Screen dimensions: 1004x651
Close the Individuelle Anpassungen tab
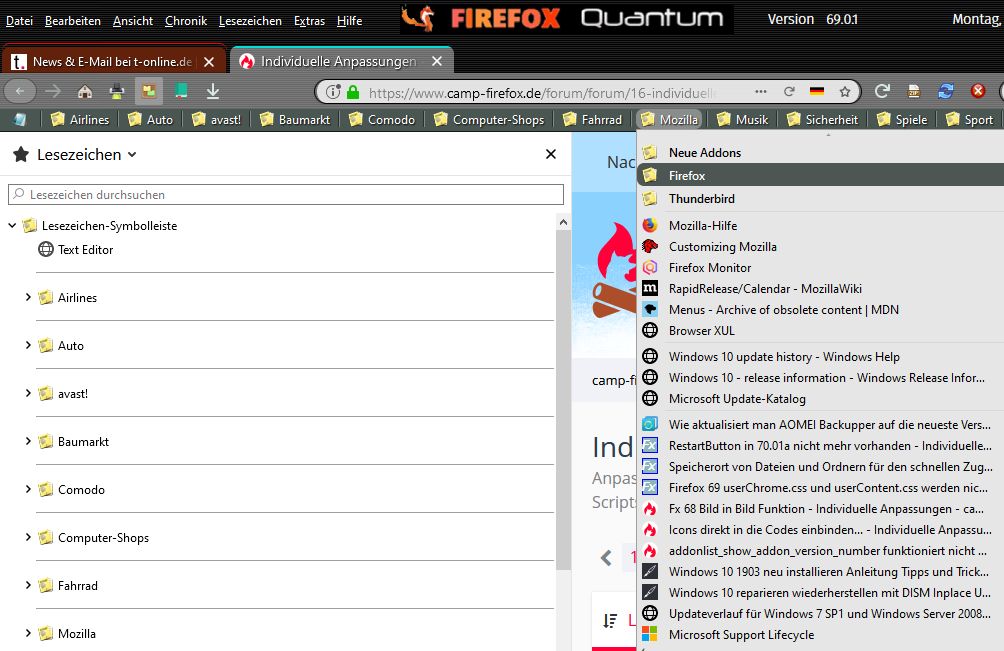coord(437,61)
